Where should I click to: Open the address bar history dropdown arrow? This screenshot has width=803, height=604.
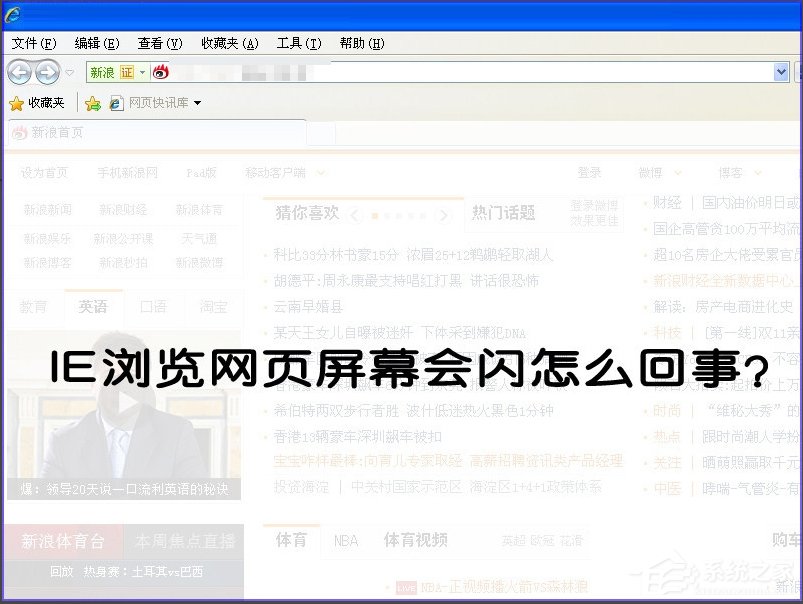[x=782, y=72]
